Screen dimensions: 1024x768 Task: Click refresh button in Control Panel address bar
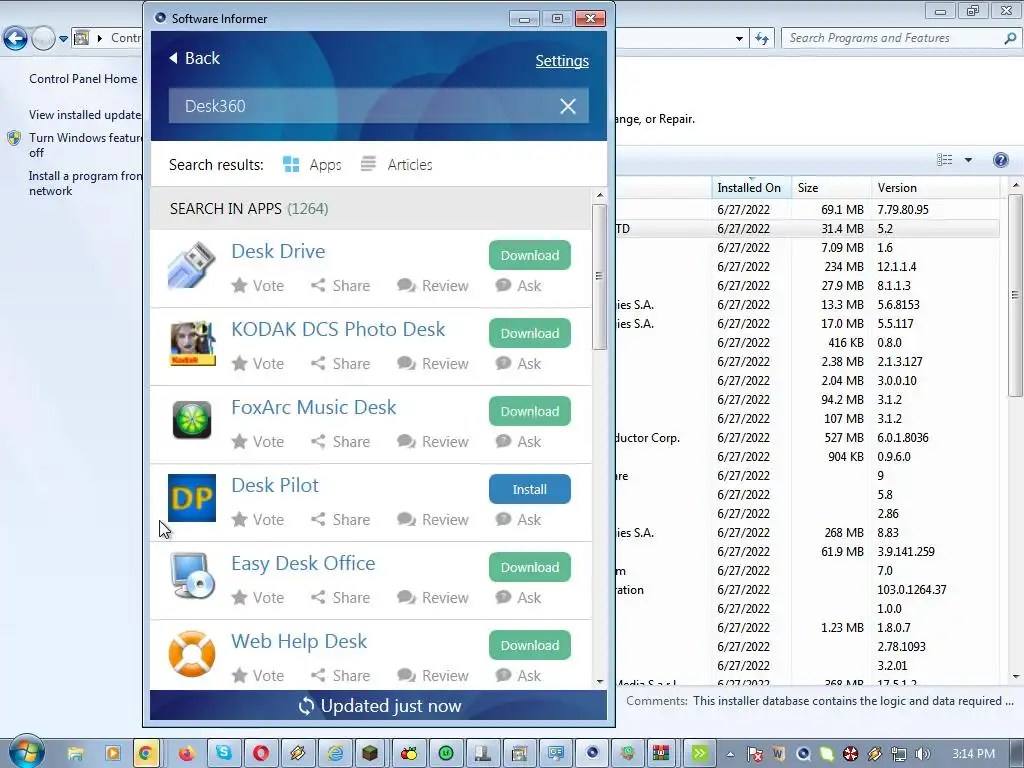tap(761, 39)
